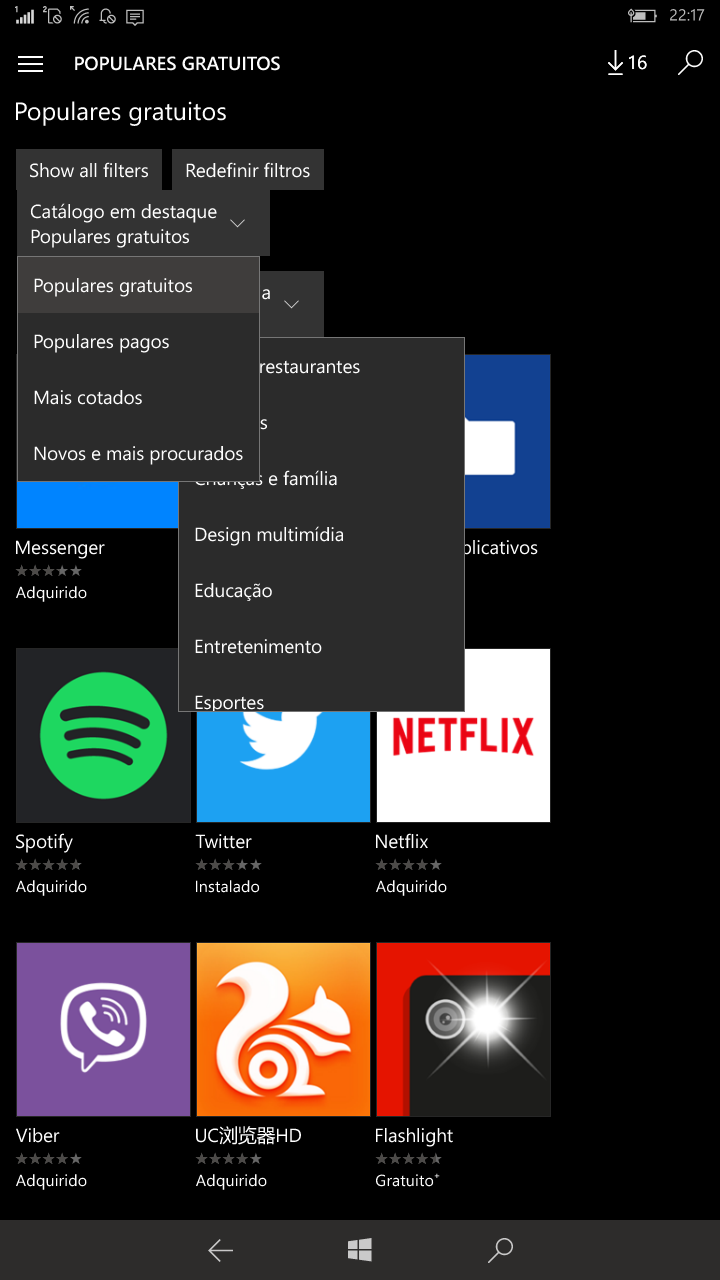Select Populares gratuitos from the list
Viewport: 720px width, 1280px height.
click(x=139, y=286)
